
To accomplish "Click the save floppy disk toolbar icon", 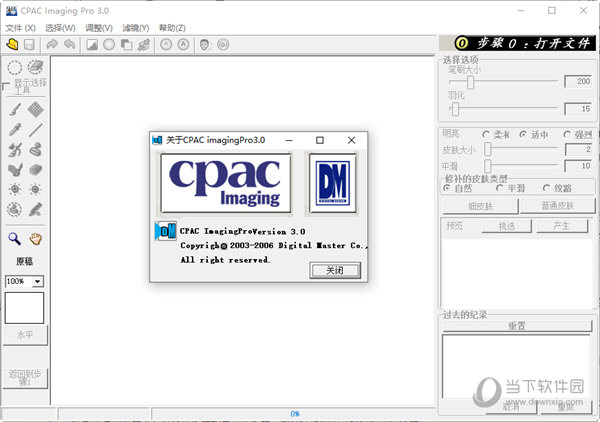I will [29, 45].
